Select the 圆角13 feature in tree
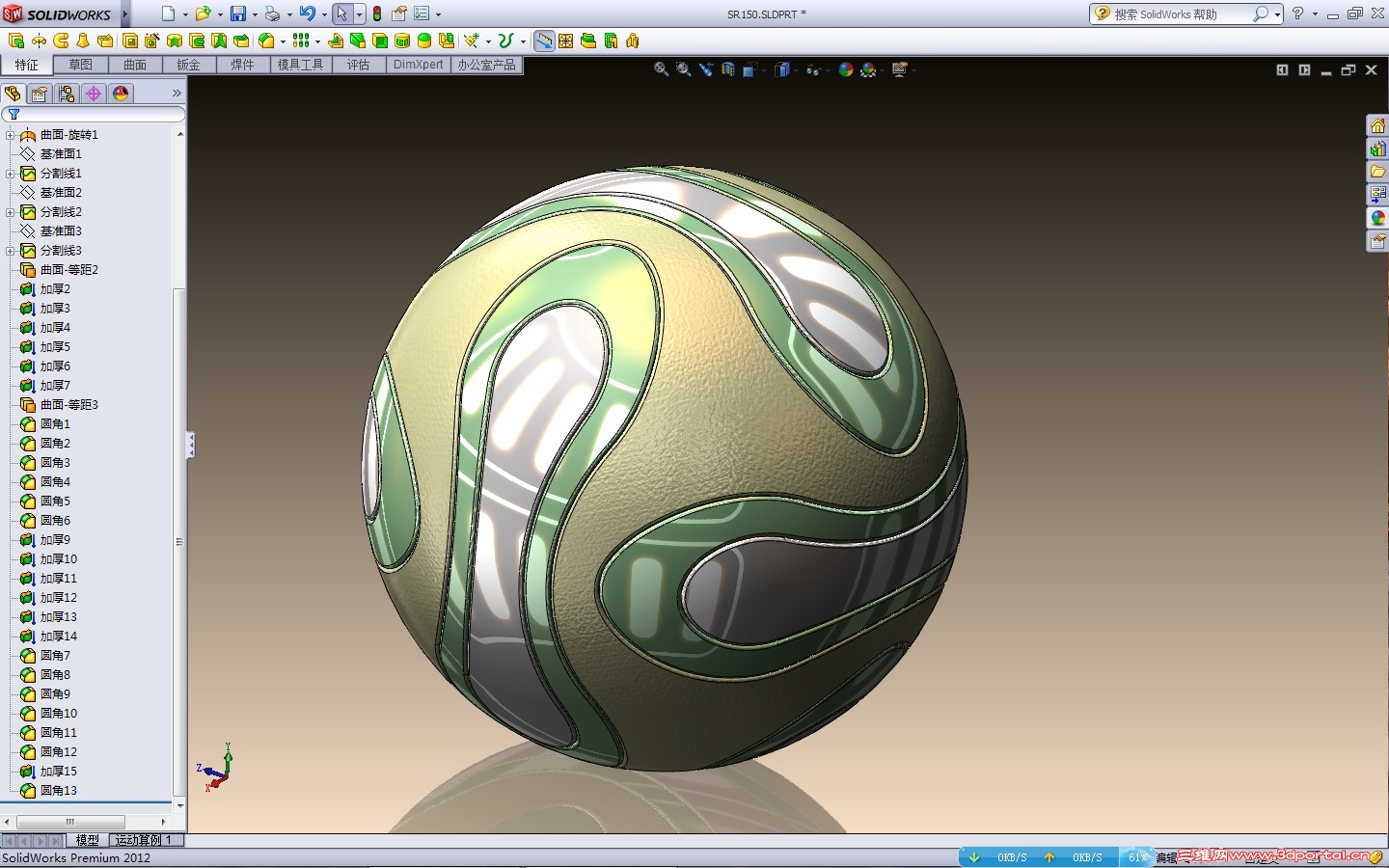This screenshot has width=1389, height=868. click(x=49, y=791)
